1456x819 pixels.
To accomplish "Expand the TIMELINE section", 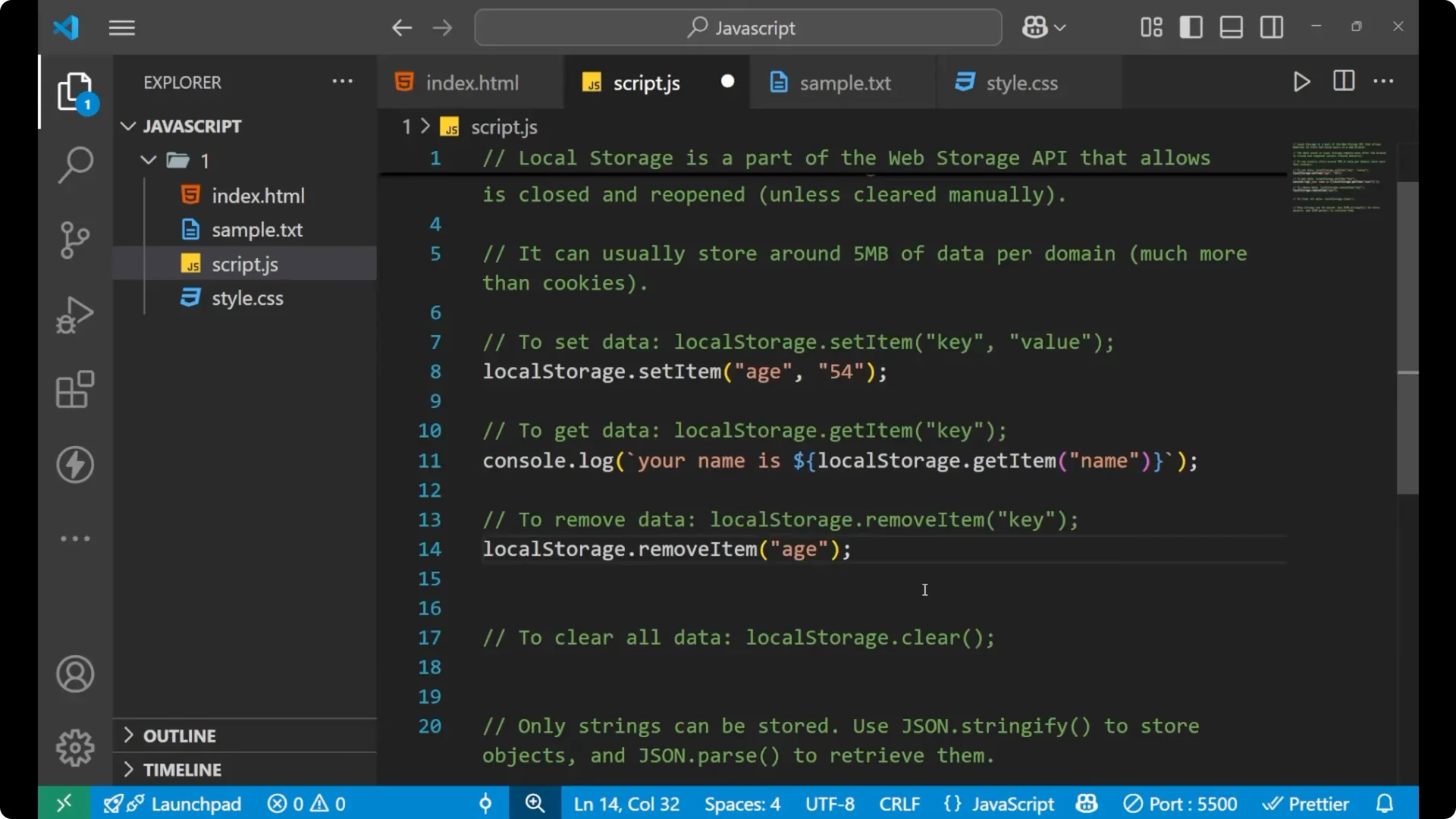I will pos(182,769).
